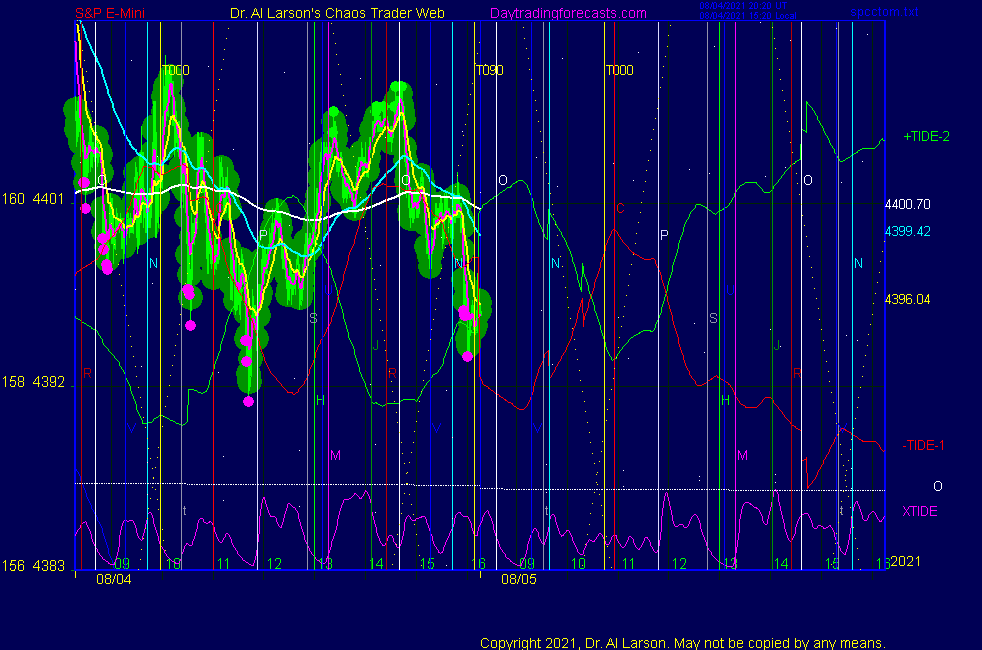Click the 08/04/2021 15:20 Local timestamp
This screenshot has height=650, width=982.
click(x=748, y=16)
